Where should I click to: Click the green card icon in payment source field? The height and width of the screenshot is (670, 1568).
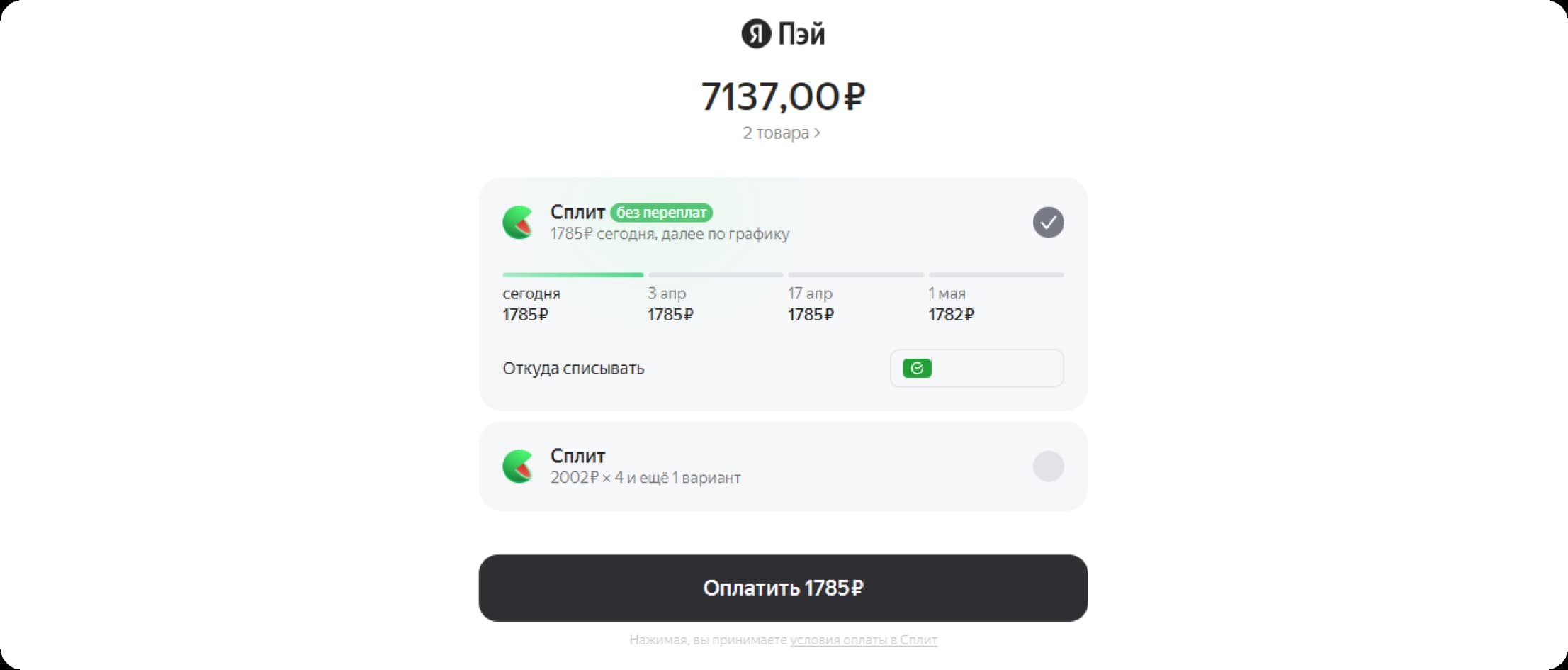(918, 367)
